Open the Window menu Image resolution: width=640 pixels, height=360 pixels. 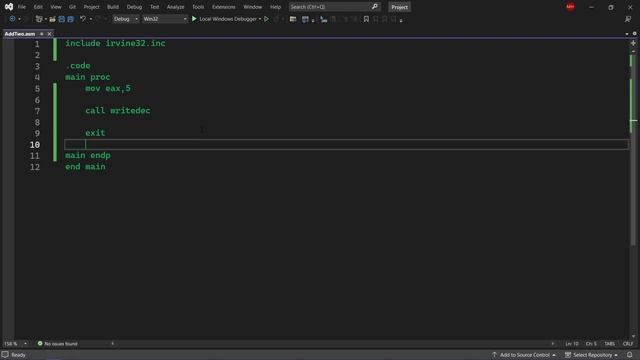point(253,7)
